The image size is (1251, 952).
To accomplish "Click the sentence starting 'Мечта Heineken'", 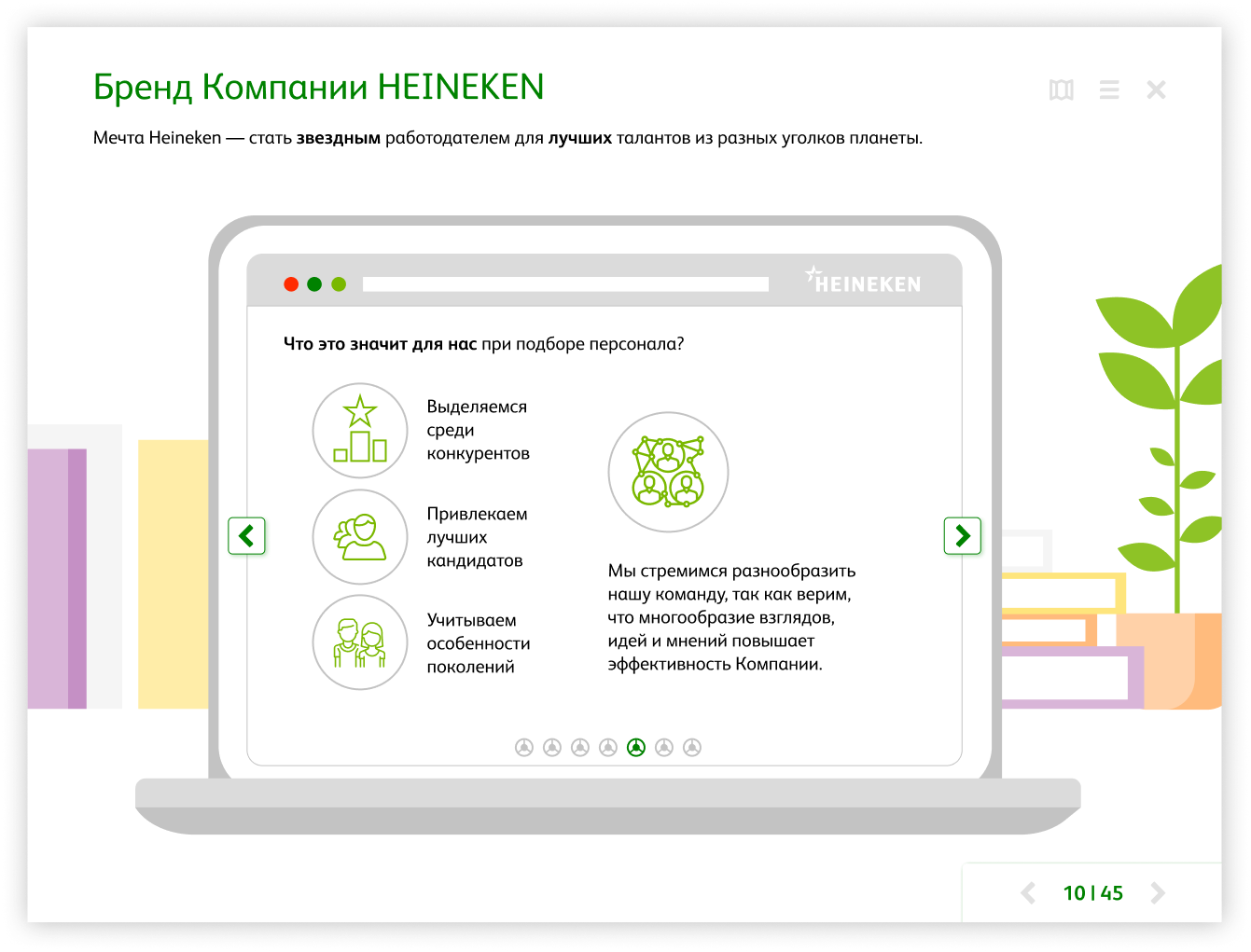I will point(507,138).
